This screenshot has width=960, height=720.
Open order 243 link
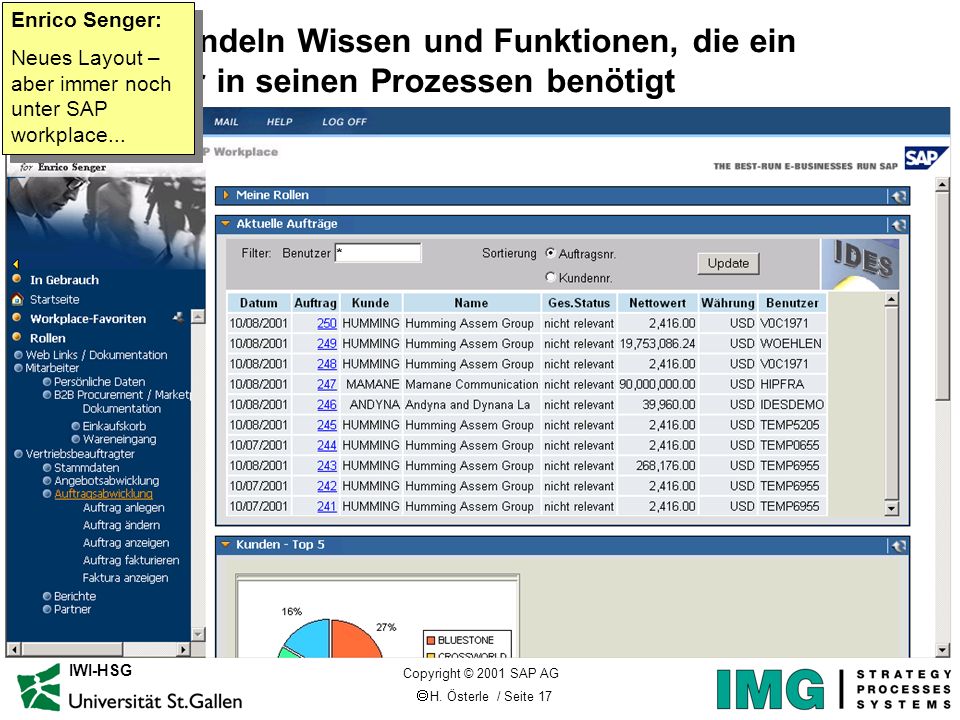327,465
